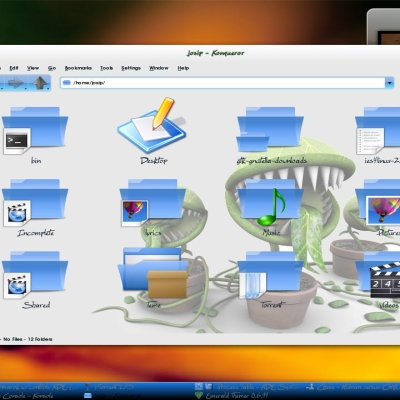
Task: Open the folder with the brown box
Action: (153, 273)
